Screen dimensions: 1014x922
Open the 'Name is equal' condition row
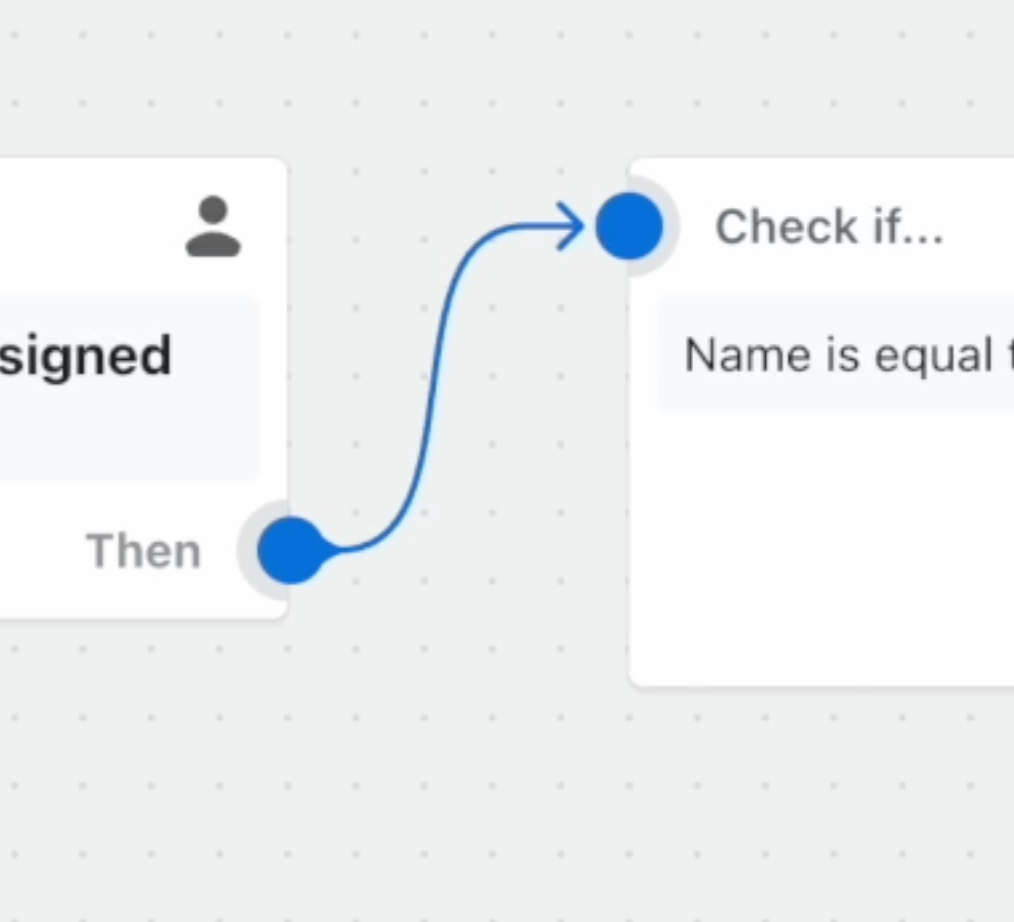[836, 354]
